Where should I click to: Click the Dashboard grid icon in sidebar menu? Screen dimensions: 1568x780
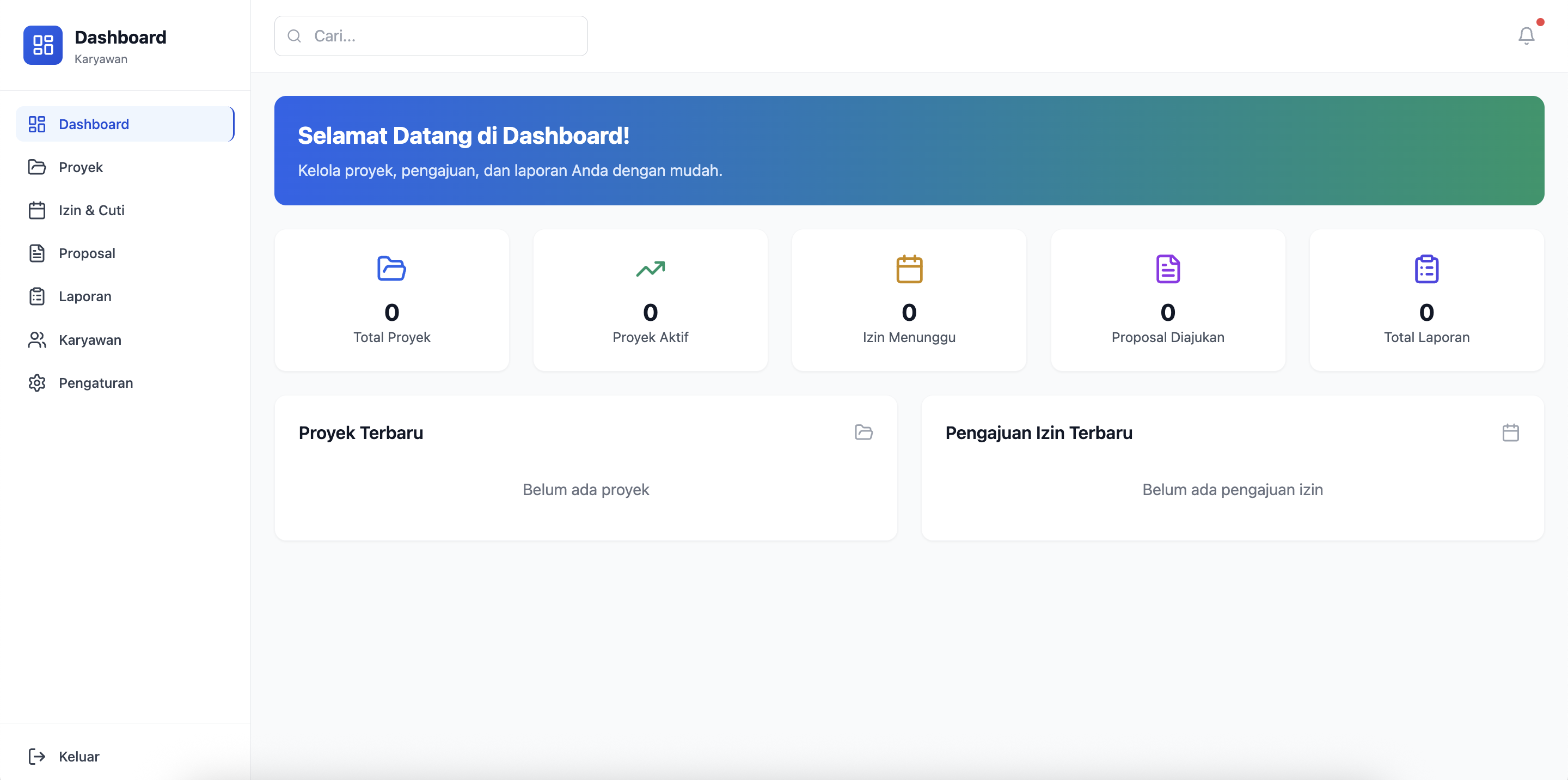point(37,124)
